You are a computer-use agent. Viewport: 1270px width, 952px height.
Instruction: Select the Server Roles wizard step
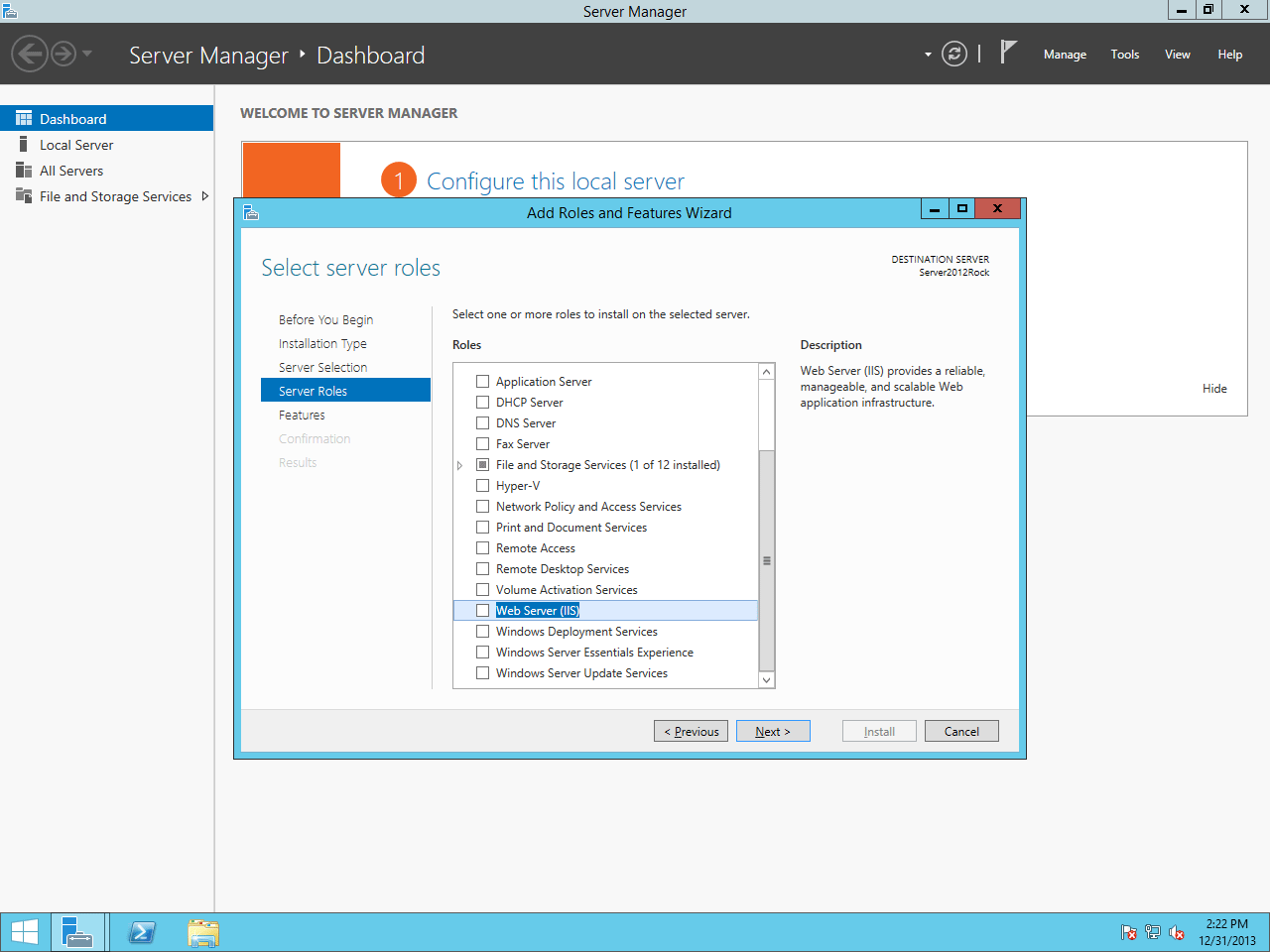click(x=345, y=391)
